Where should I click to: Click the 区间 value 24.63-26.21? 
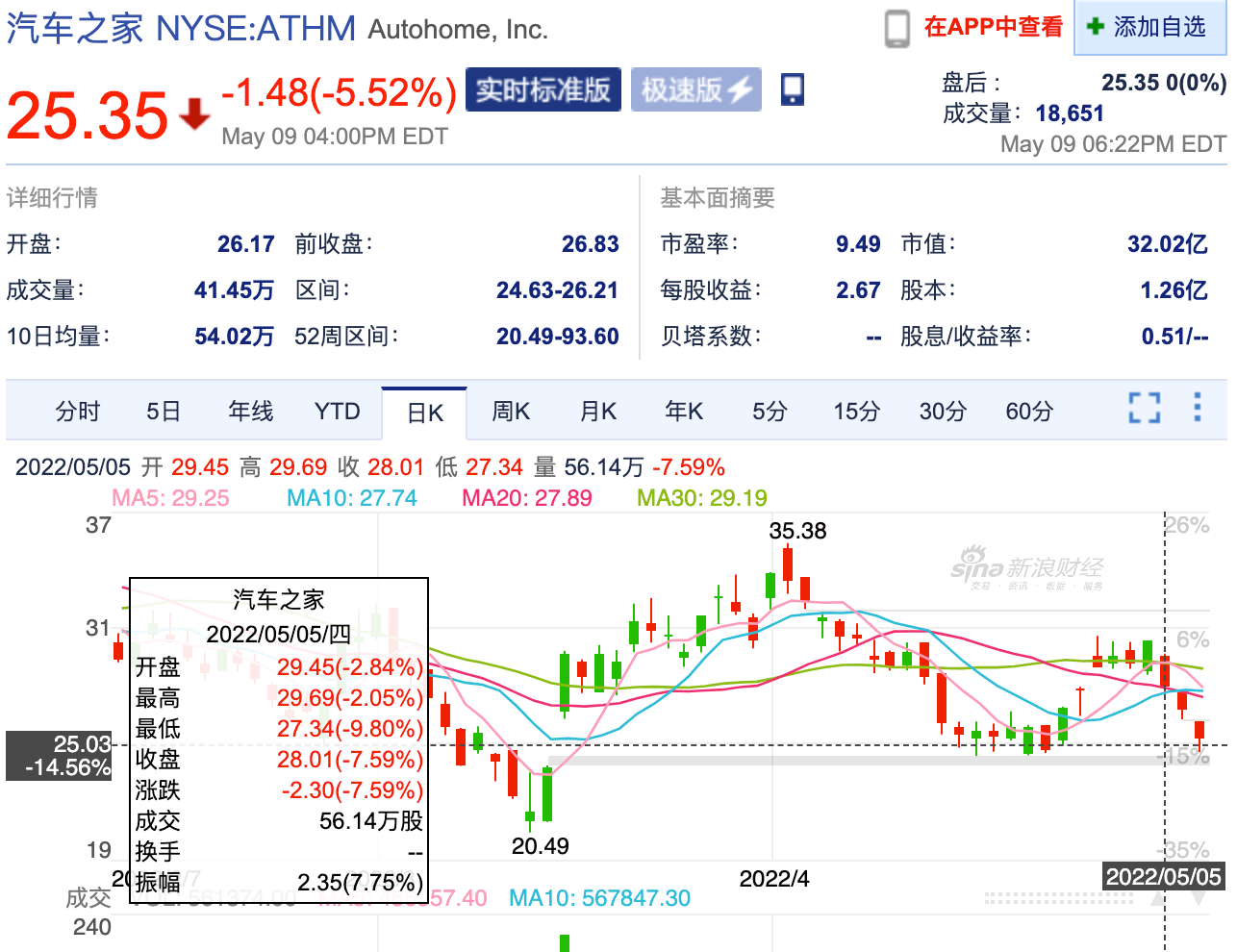(558, 290)
